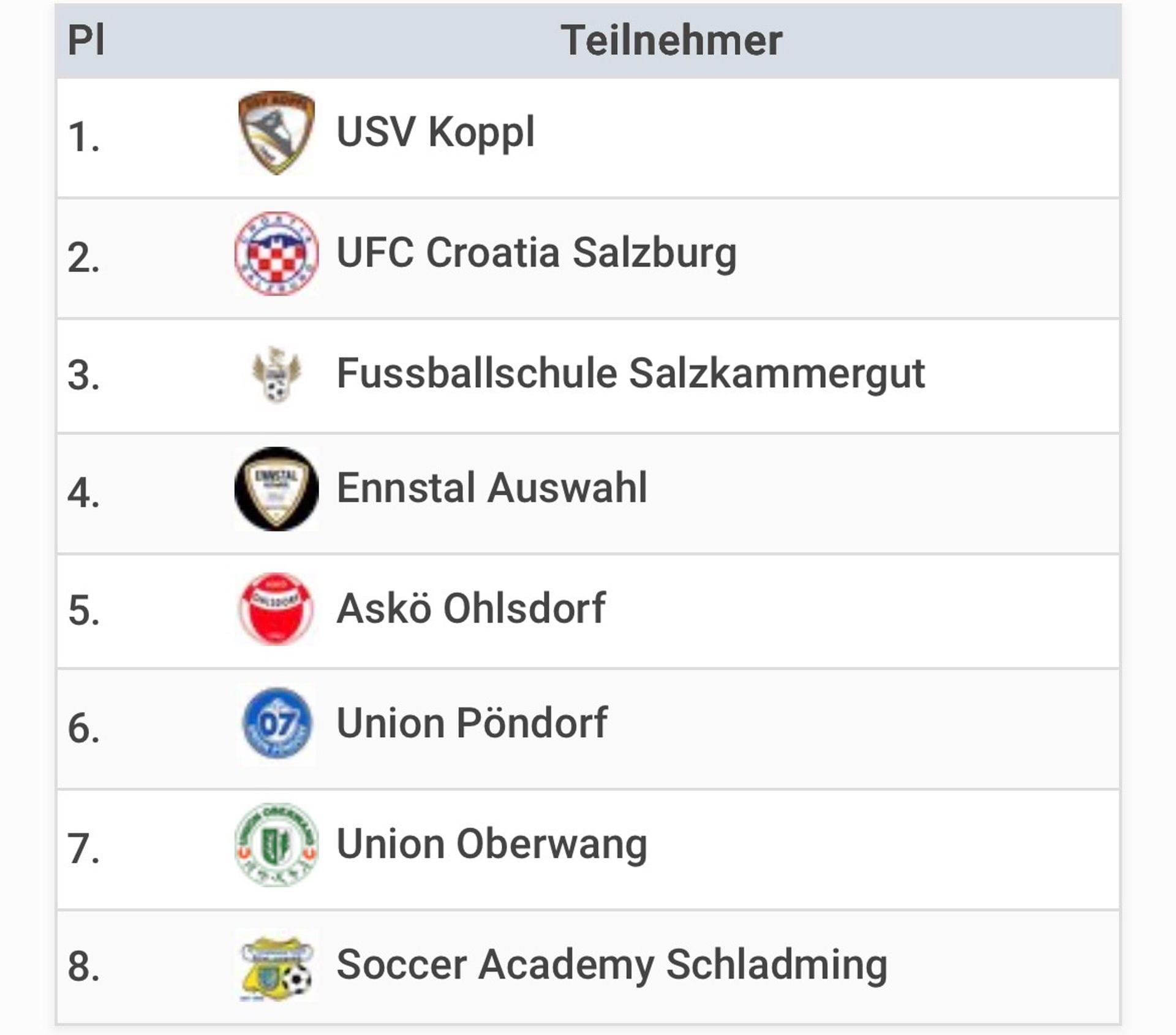Open the Ennstal Auswahl team name
The width and height of the screenshot is (1176, 1035).
[492, 488]
